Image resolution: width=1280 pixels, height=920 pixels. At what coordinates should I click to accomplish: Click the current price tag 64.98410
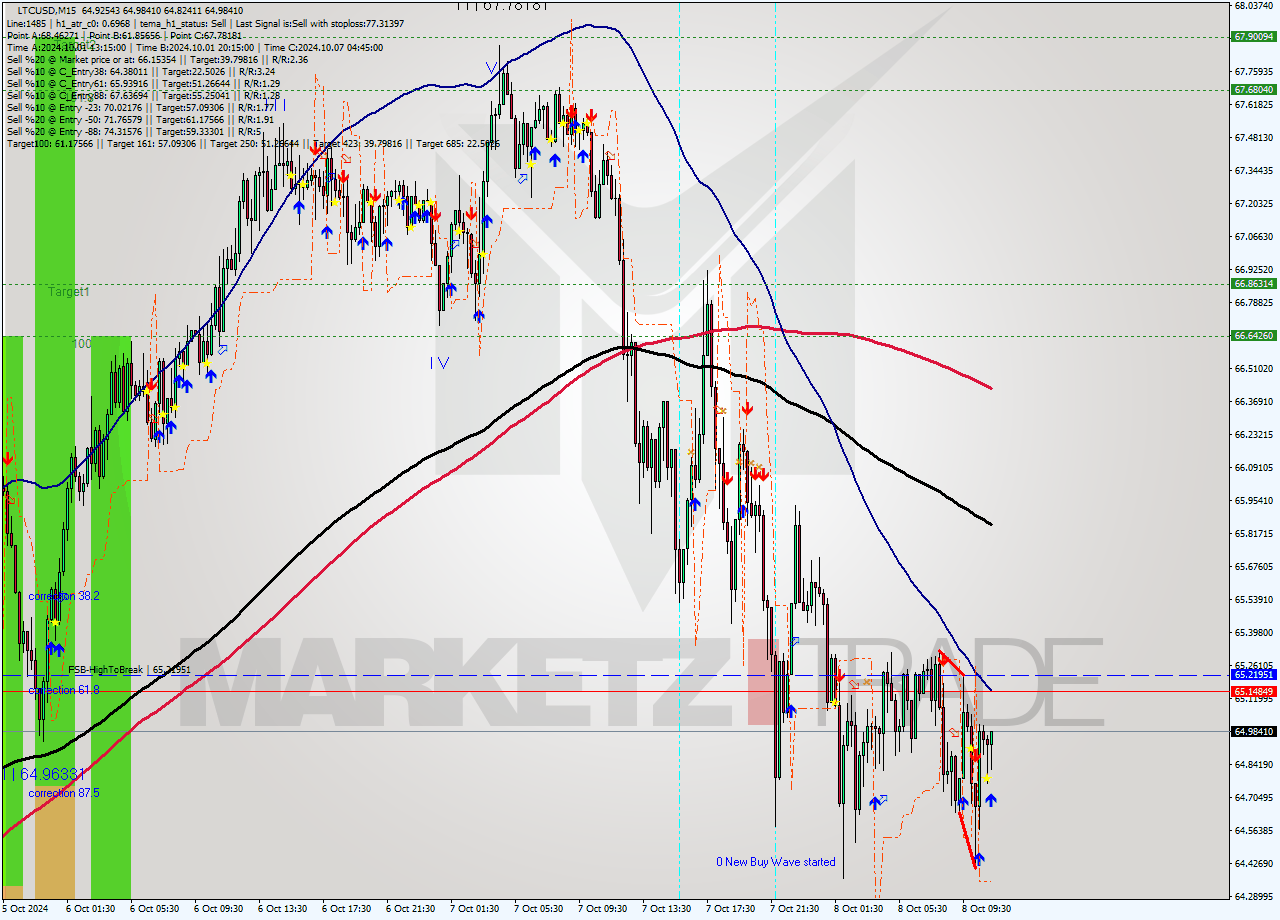pos(1254,731)
